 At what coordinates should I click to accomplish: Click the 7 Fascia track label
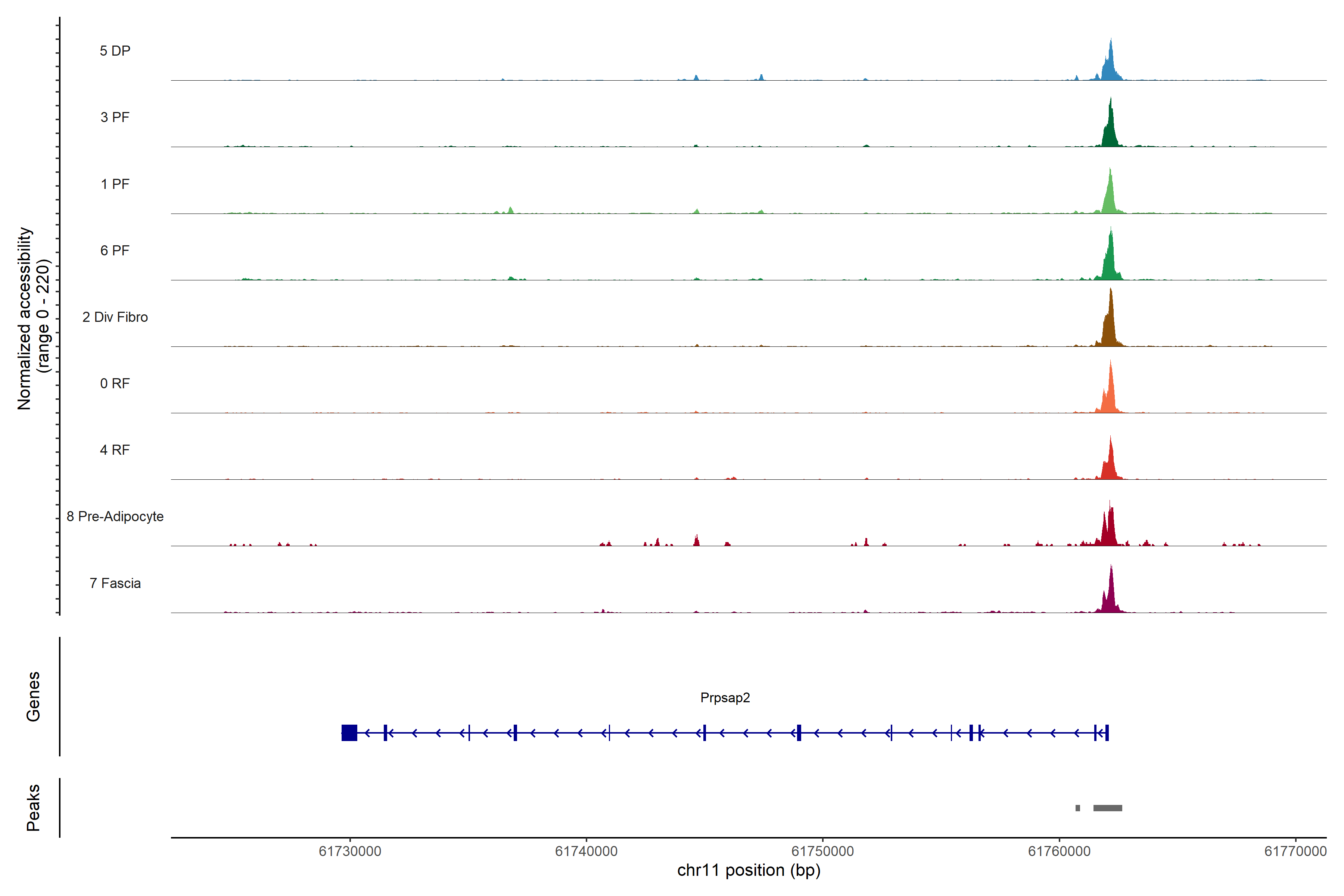tap(115, 583)
